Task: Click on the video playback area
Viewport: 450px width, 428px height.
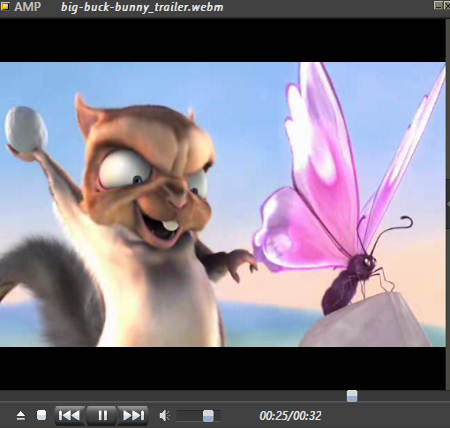Action: pos(223,204)
